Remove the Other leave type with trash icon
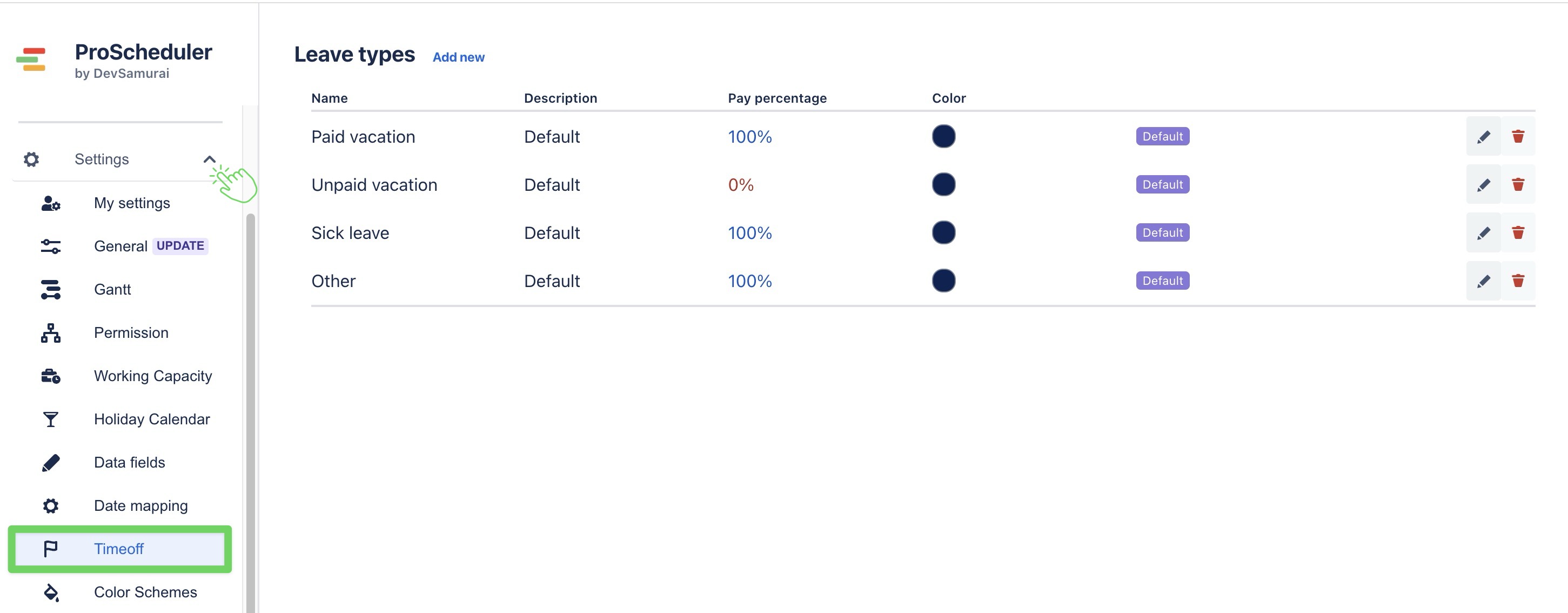This screenshot has height=613, width=1568. click(x=1518, y=281)
